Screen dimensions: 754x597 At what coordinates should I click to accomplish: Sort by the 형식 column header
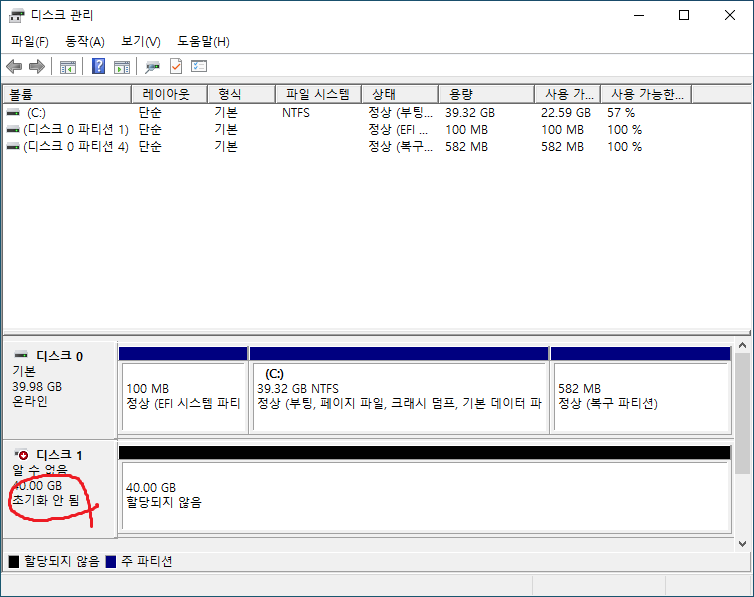pyautogui.click(x=241, y=94)
